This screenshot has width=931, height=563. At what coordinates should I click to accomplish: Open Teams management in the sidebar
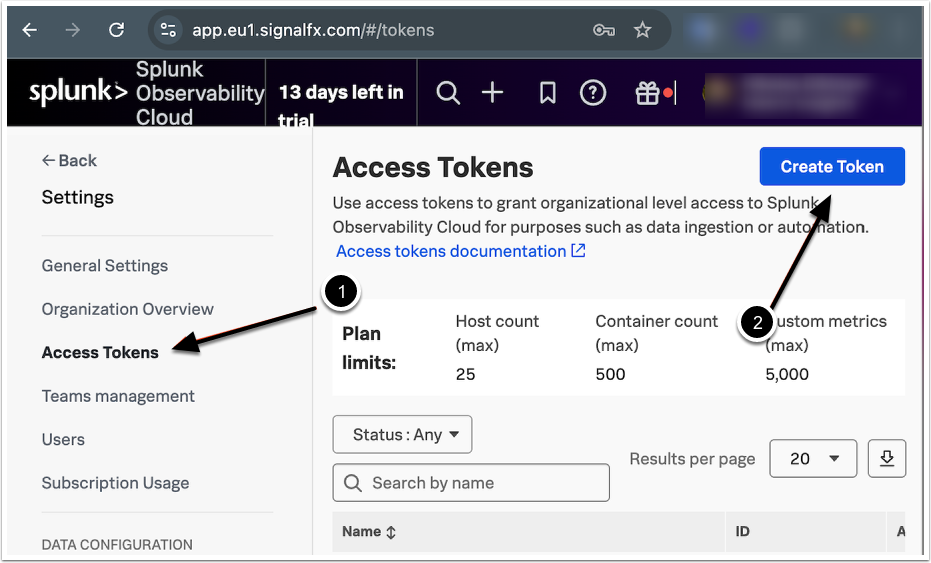coord(118,396)
